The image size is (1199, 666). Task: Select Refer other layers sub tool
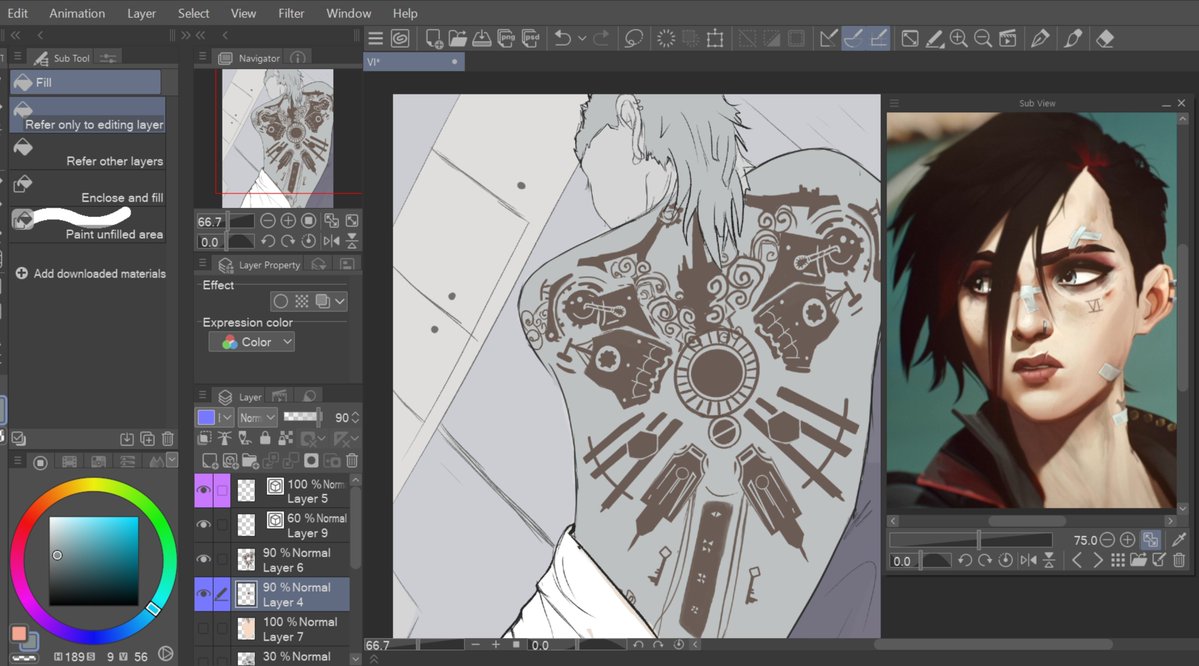click(88, 151)
